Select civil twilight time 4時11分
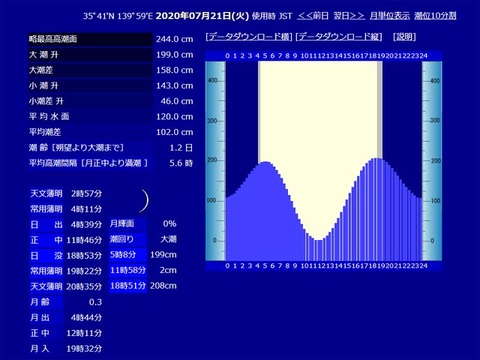The height and width of the screenshot is (360, 480). click(86, 209)
